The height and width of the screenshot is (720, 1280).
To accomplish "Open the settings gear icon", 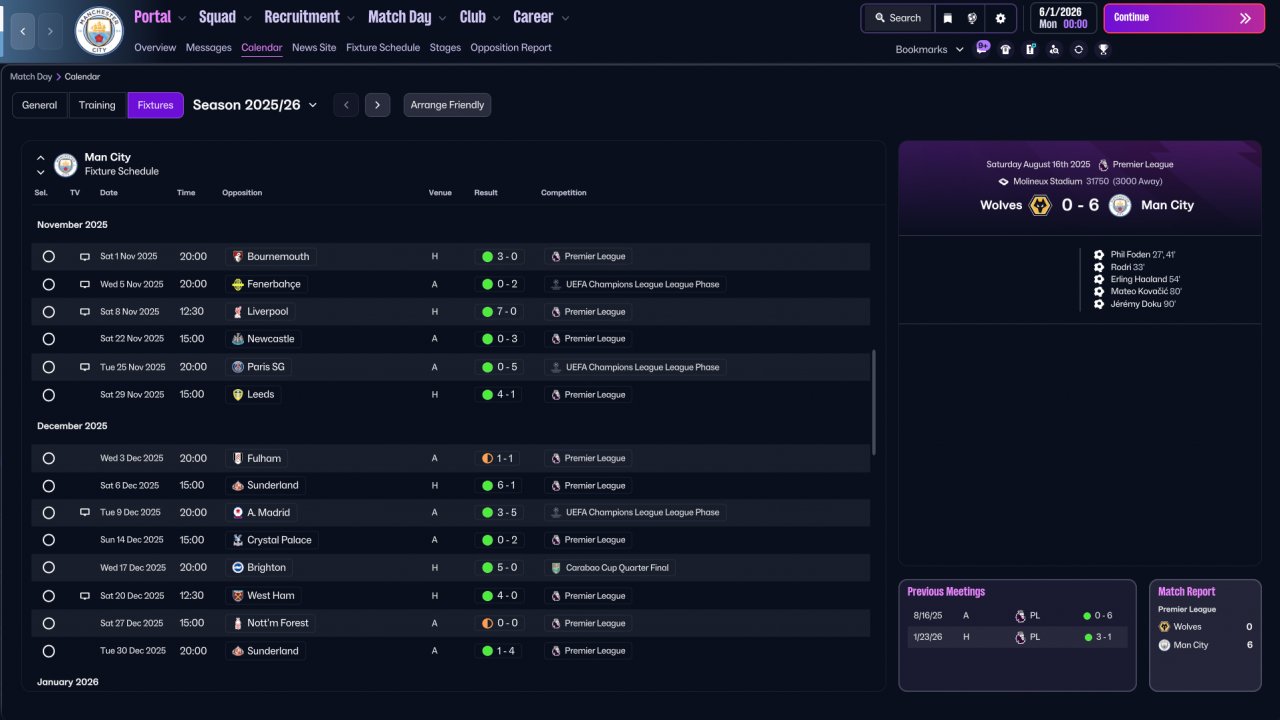I will coord(1000,18).
